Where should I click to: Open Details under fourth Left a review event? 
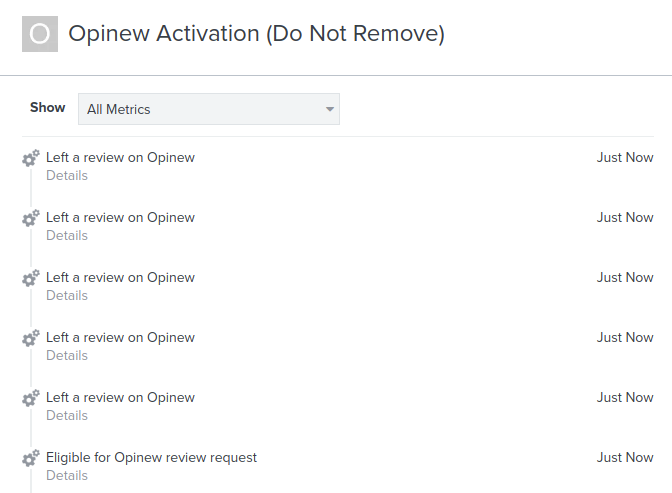click(67, 355)
